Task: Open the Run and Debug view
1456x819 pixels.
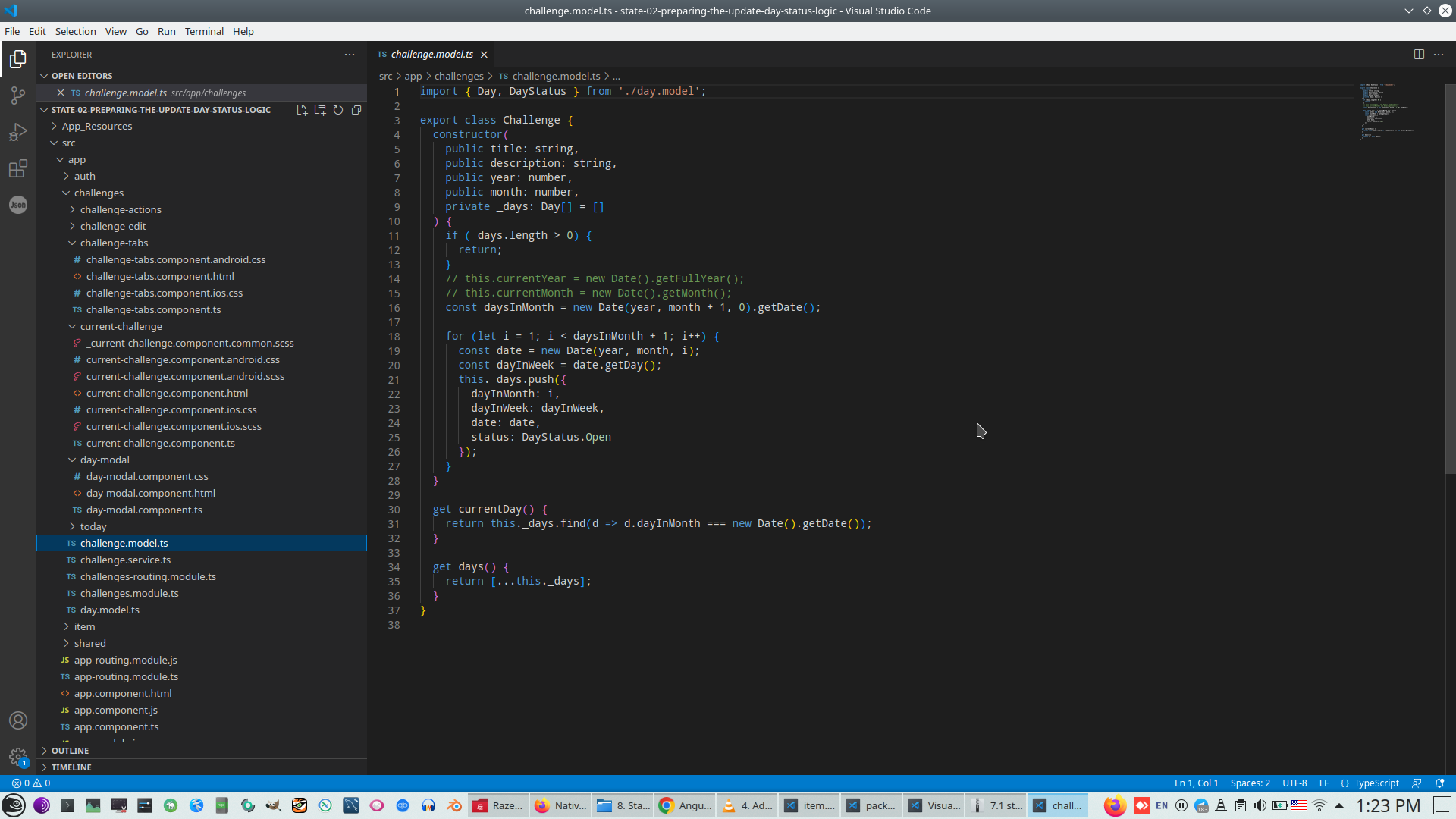Action: [18, 133]
